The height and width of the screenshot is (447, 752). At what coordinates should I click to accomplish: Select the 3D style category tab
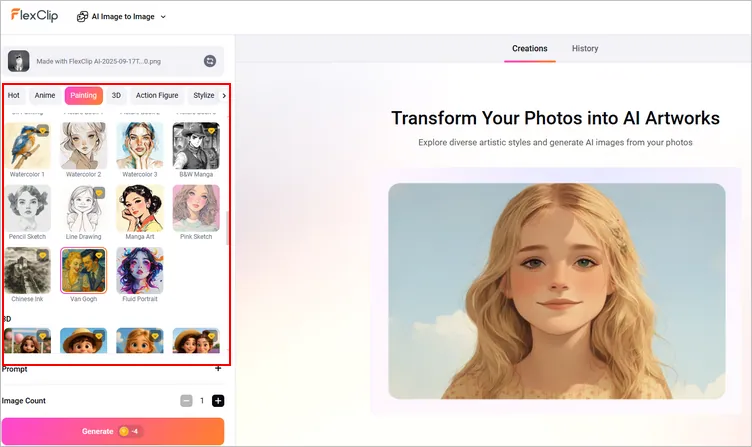116,96
